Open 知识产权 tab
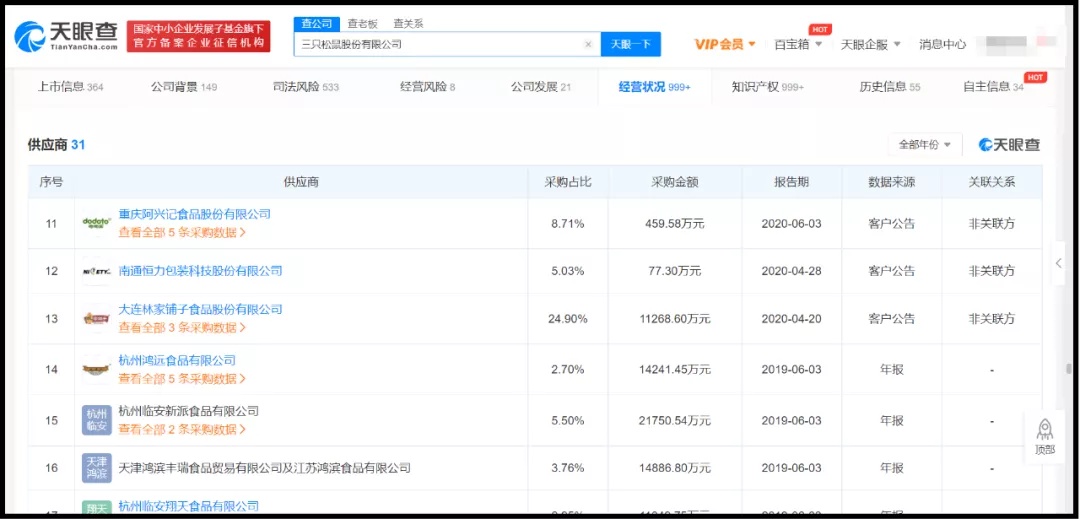 coord(767,87)
